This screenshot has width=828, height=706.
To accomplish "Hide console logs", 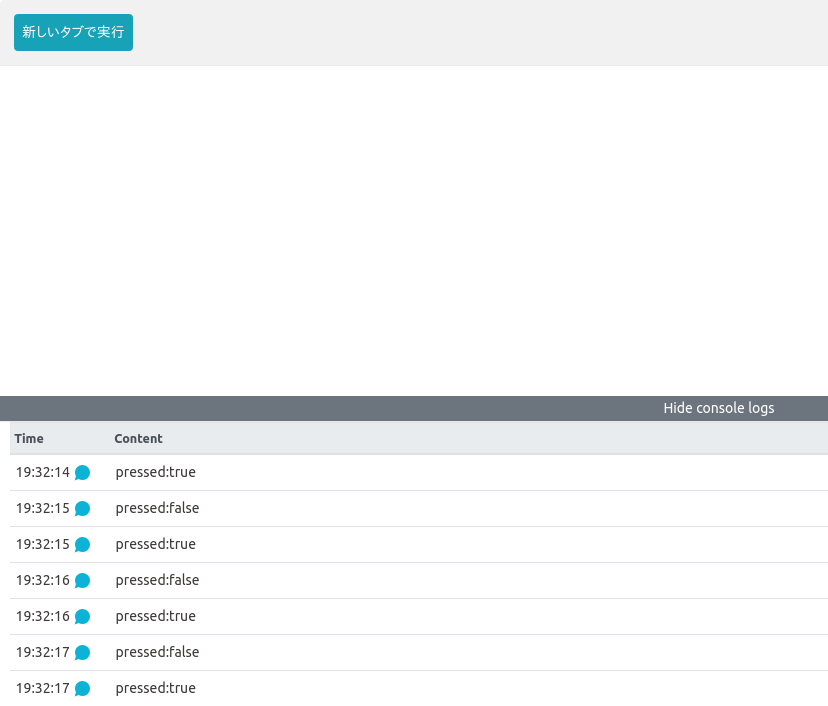I will point(718,408).
